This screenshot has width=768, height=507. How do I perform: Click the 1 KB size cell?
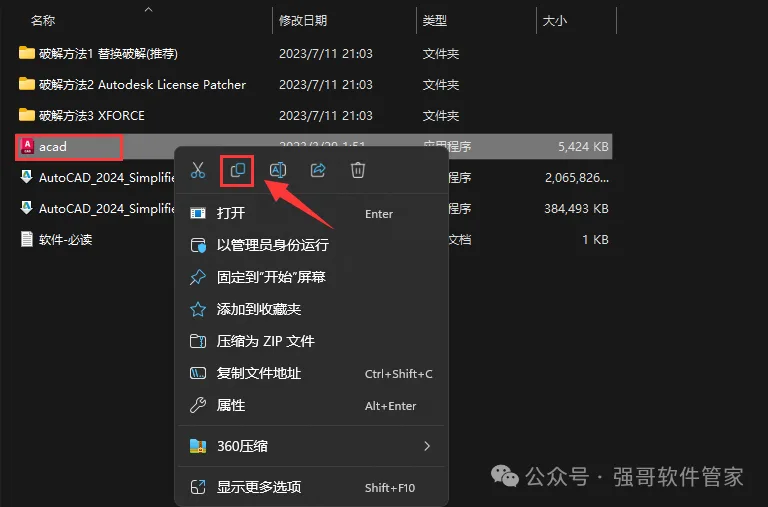pyautogui.click(x=595, y=240)
